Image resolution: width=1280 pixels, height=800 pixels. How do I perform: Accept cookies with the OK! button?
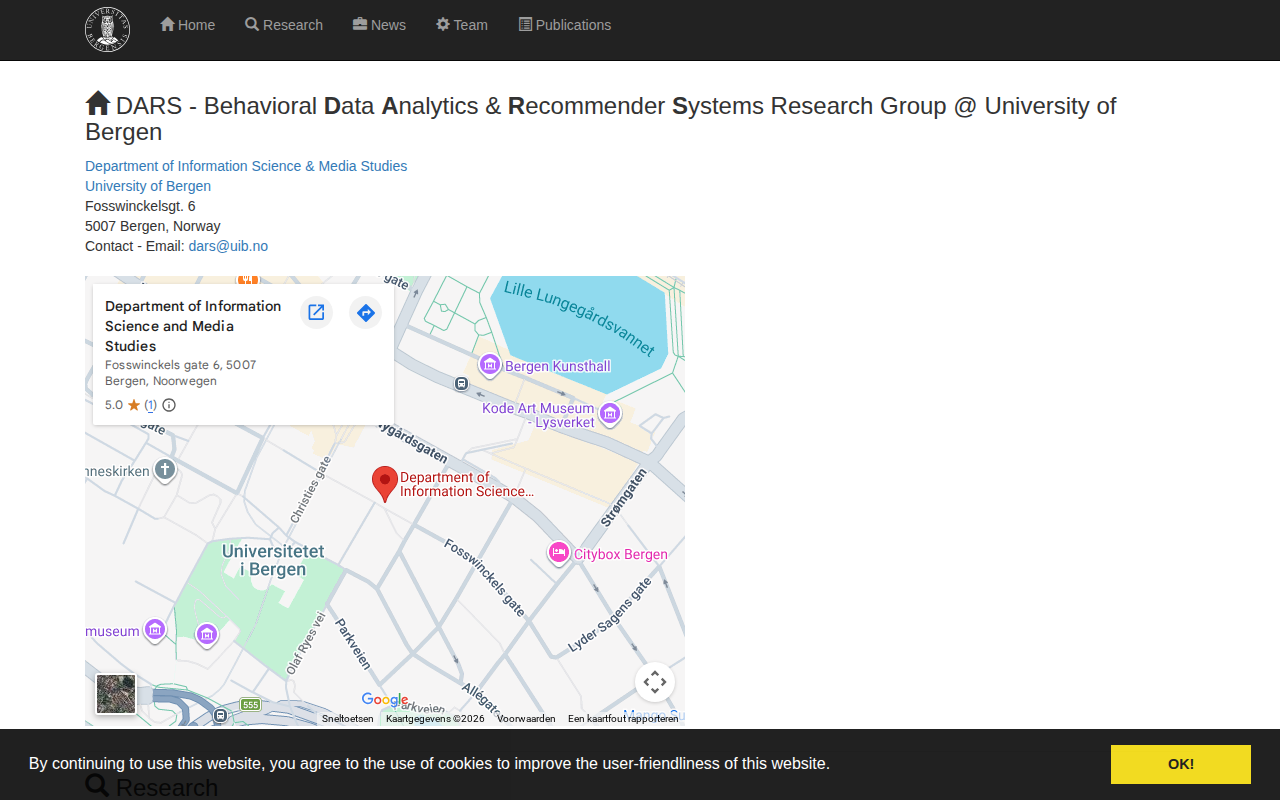1180,764
